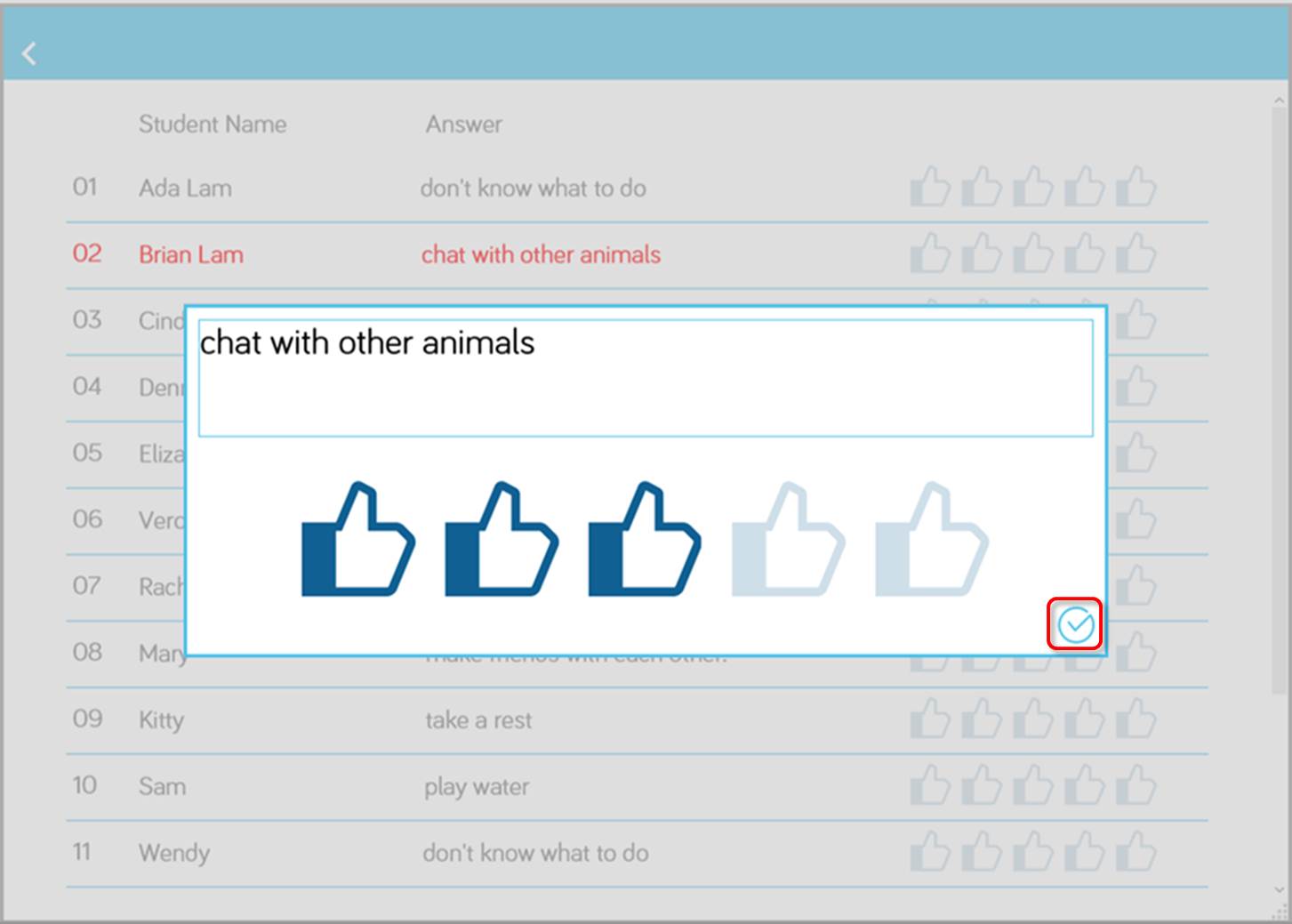Viewport: 1292px width, 924px height.
Task: Give Kitty one thumbs-up
Action: click(930, 719)
